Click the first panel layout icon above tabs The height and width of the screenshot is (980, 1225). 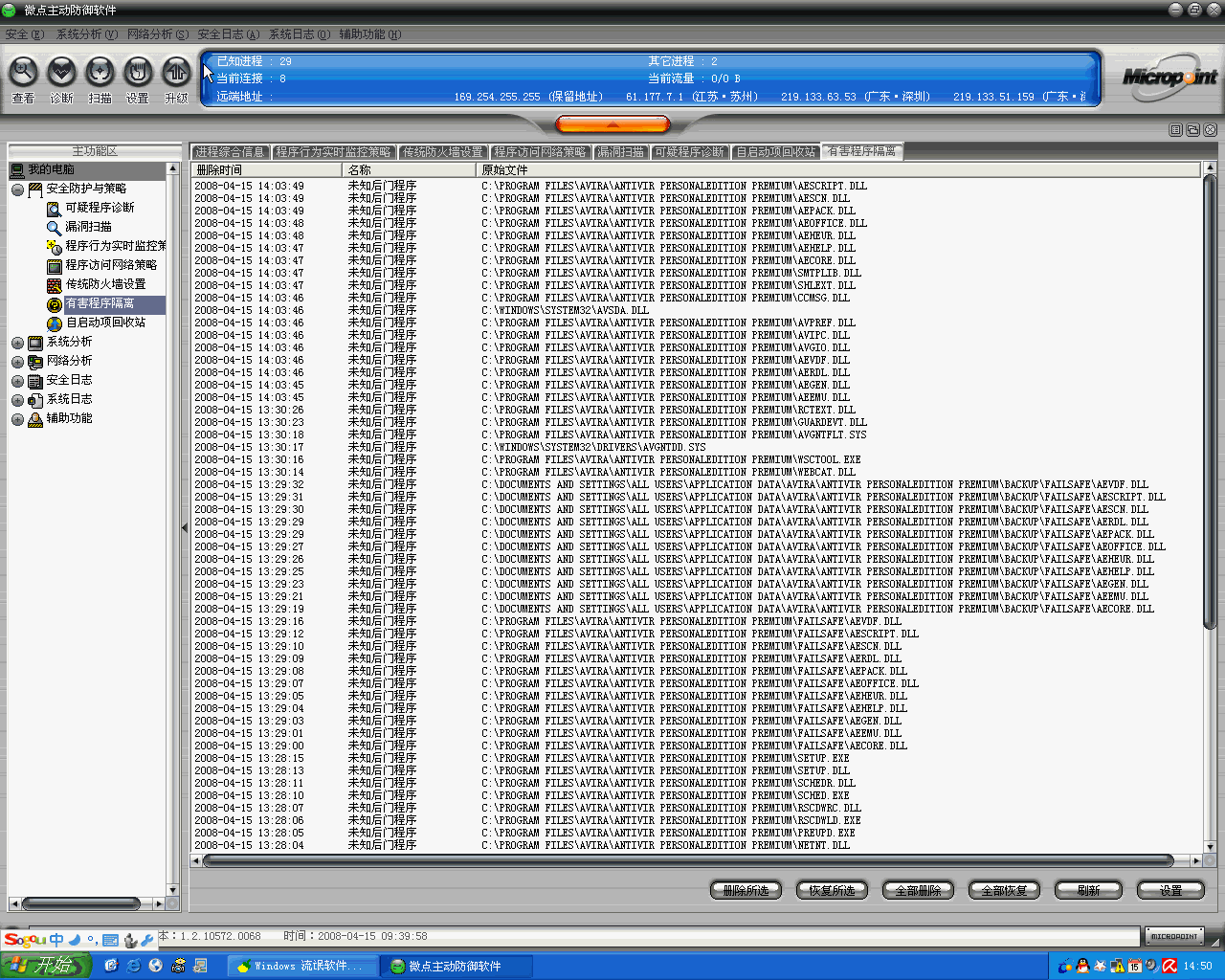click(x=1176, y=129)
